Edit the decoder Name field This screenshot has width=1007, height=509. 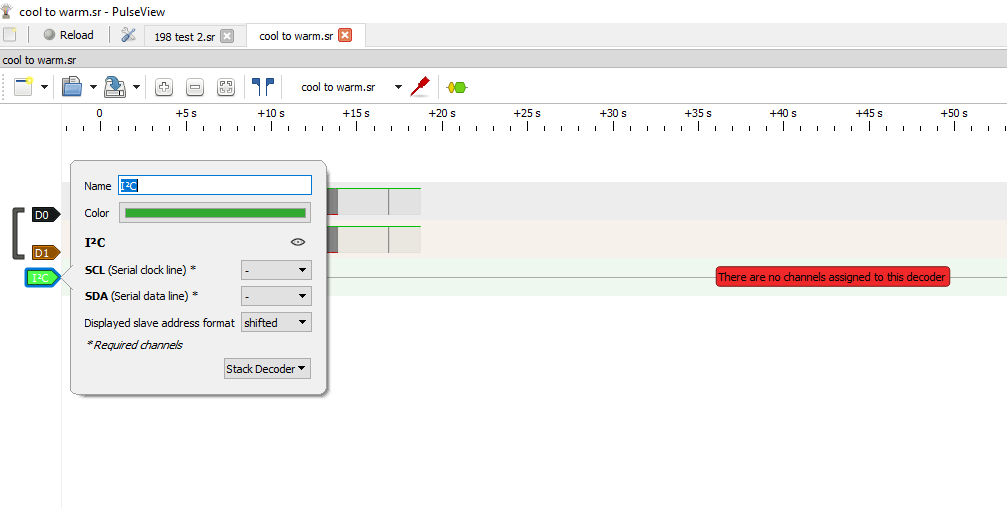coord(215,185)
